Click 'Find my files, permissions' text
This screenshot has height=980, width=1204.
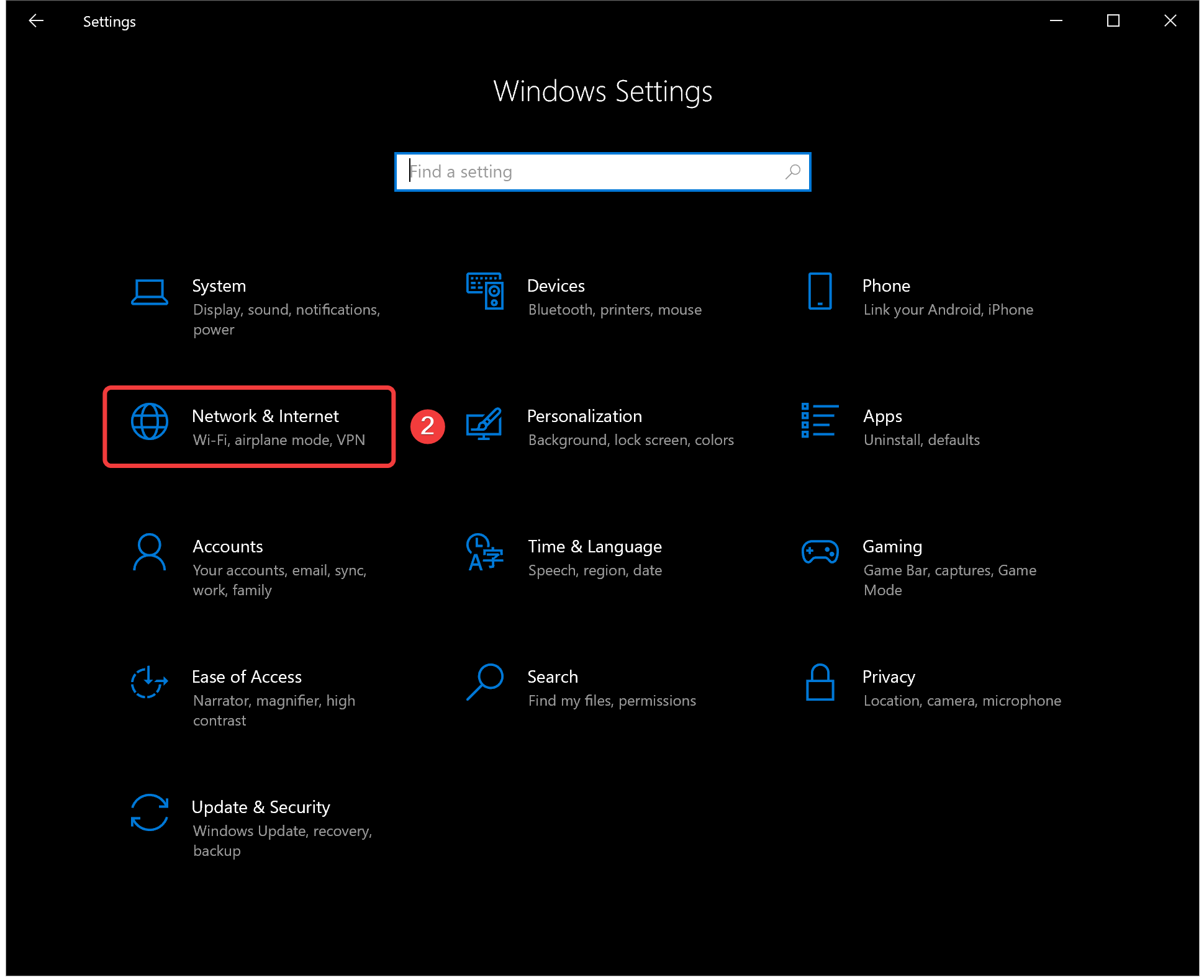pos(612,701)
